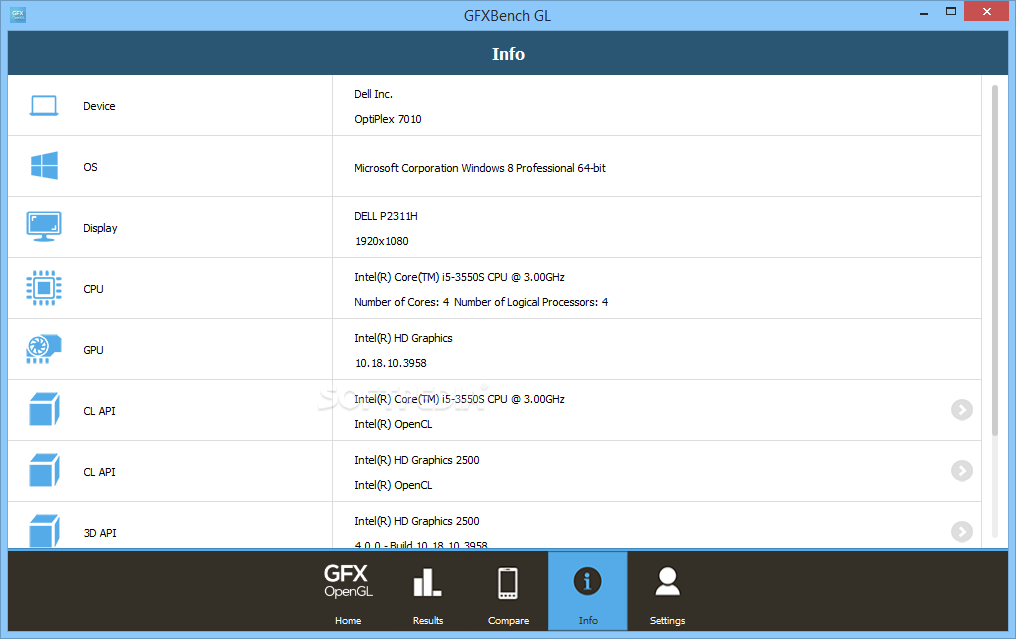Click the 'Intel(R) HD Graphics' GPU text
Image resolution: width=1016 pixels, height=639 pixels.
pyautogui.click(x=403, y=338)
